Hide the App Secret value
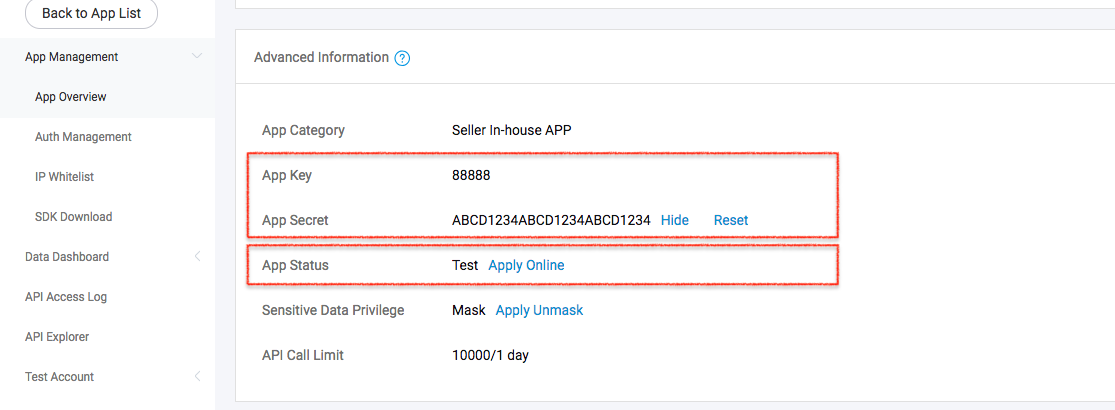Image resolution: width=1115 pixels, height=410 pixels. point(675,220)
